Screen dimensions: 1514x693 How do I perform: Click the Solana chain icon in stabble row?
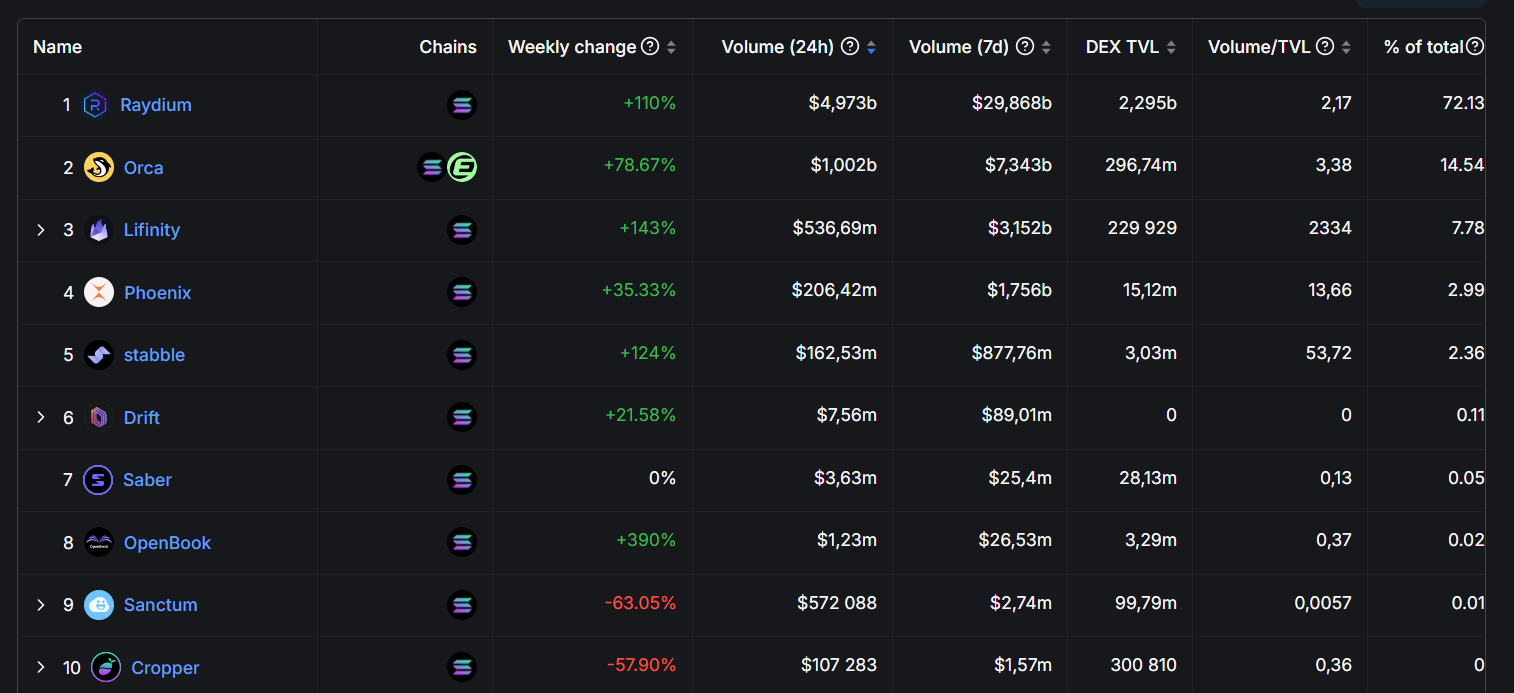coord(462,355)
